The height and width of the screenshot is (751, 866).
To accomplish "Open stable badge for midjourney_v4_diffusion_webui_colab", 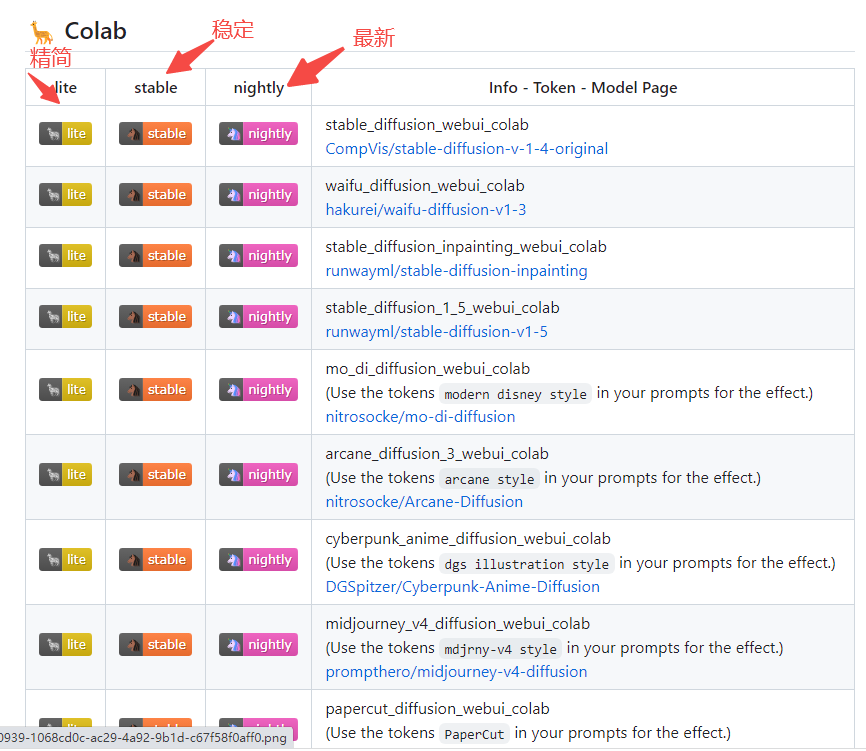I will 155,645.
